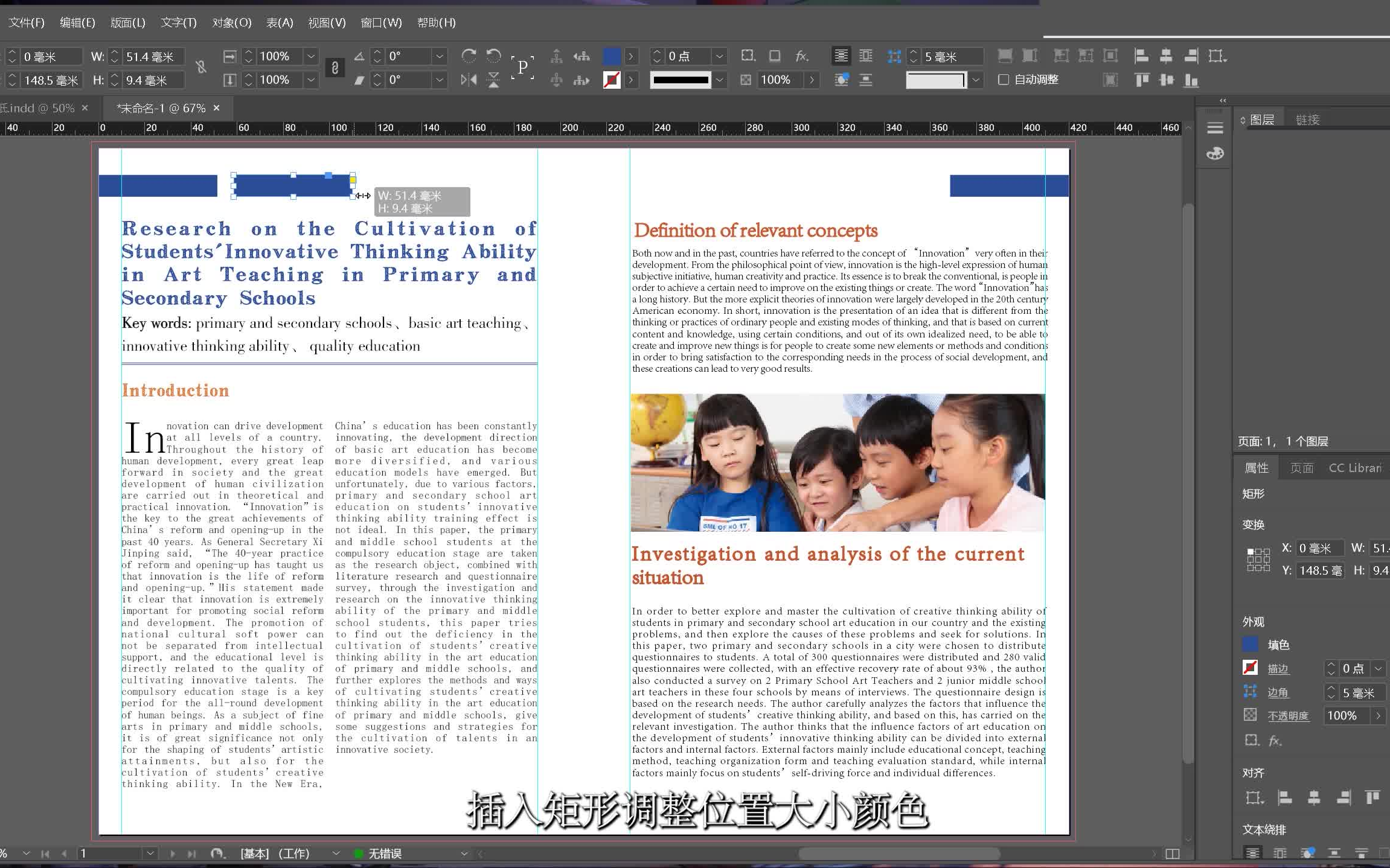Click align top edges icon in control bar
Screen dimensions: 1390x868
(1141, 80)
